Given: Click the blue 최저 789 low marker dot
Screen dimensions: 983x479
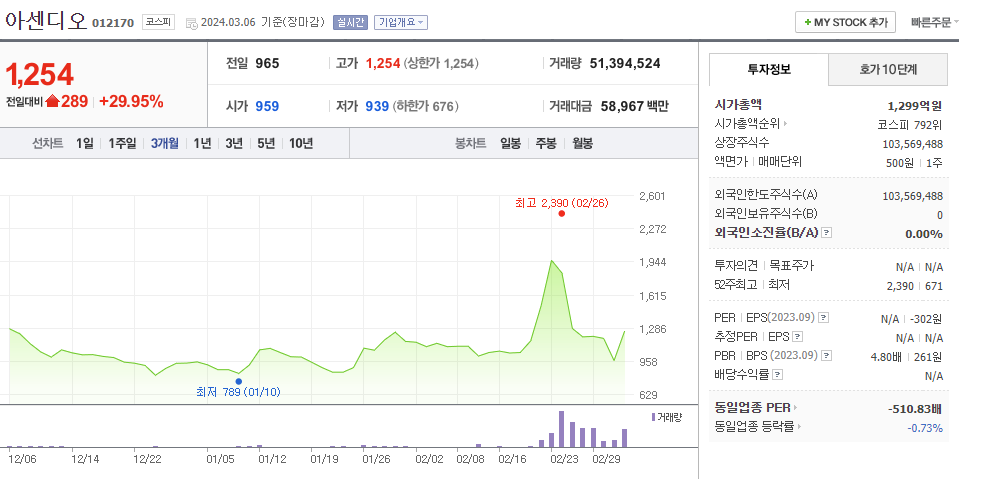Looking at the screenshot, I should pos(238,381).
